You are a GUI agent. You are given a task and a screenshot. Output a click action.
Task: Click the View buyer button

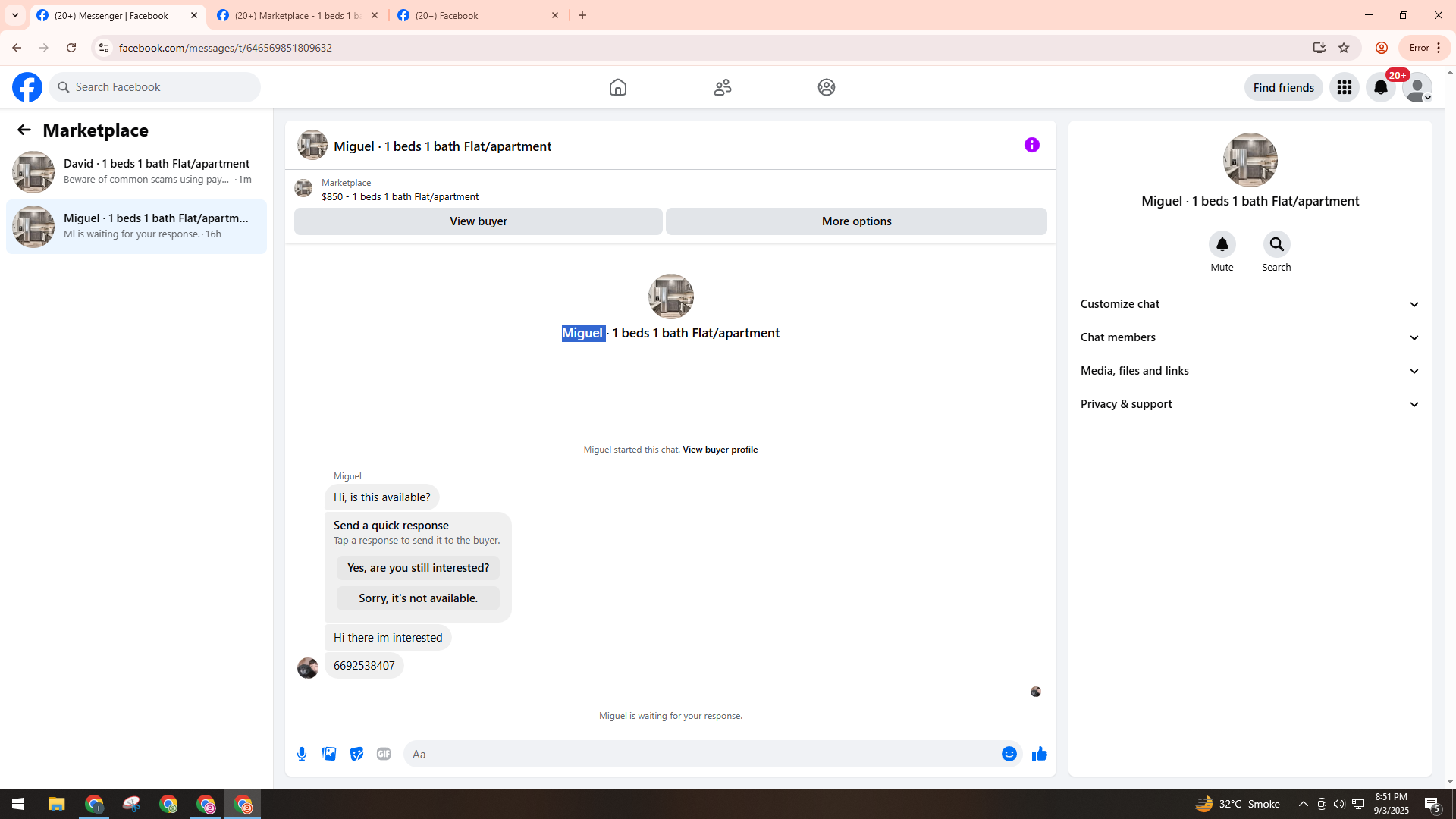479,221
